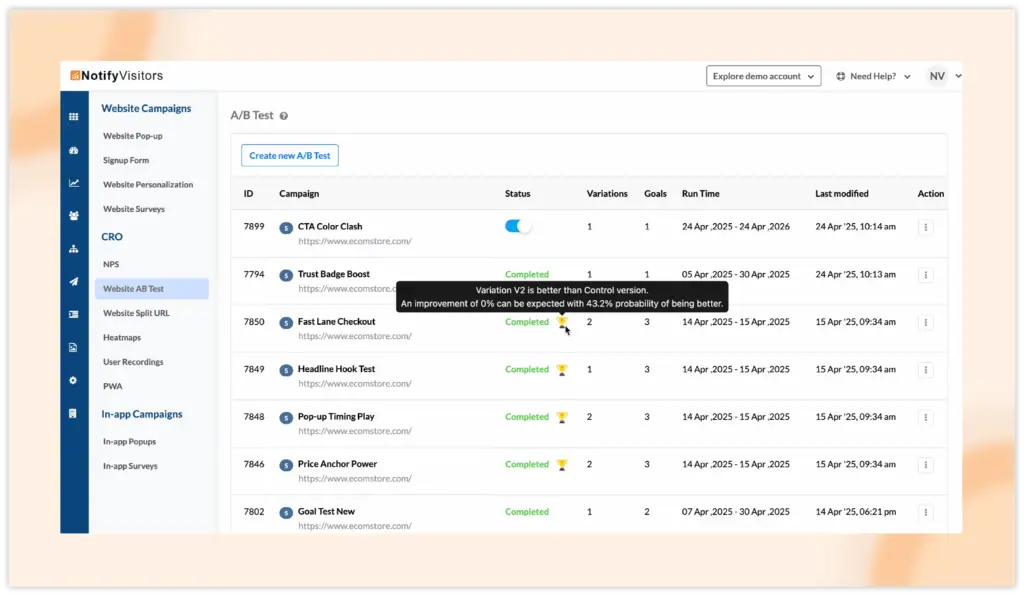The height and width of the screenshot is (596, 1024).
Task: Open action menu for Trust Badge Boost row
Action: point(925,274)
